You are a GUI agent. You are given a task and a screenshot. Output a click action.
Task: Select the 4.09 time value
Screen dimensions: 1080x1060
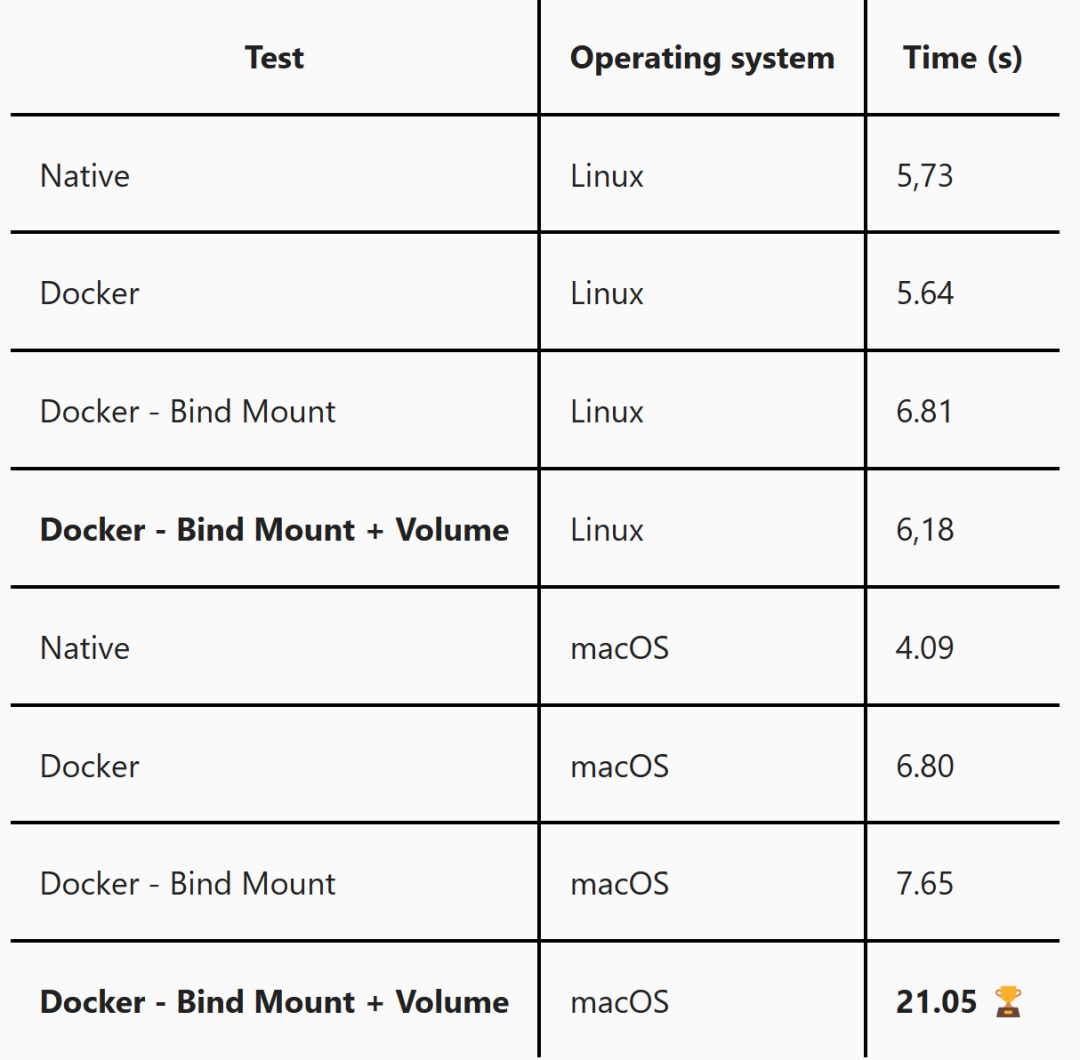click(924, 649)
